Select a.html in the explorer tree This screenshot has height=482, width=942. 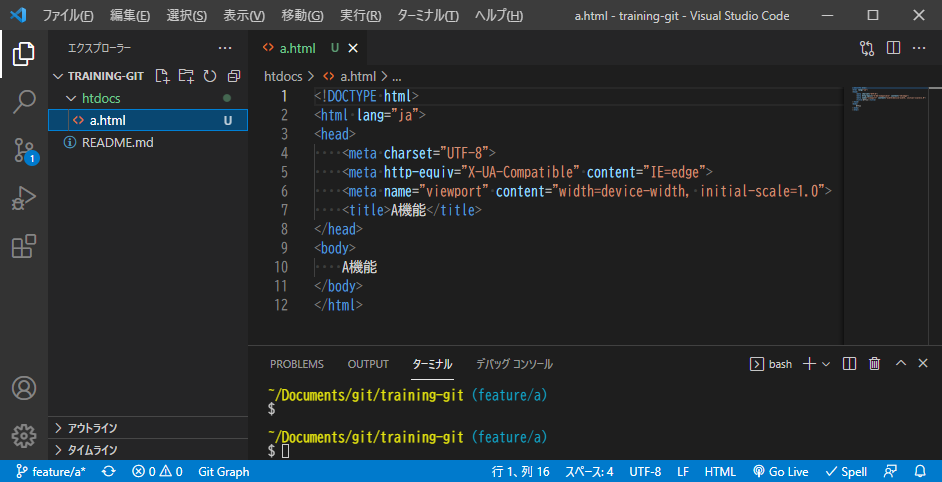click(148, 120)
